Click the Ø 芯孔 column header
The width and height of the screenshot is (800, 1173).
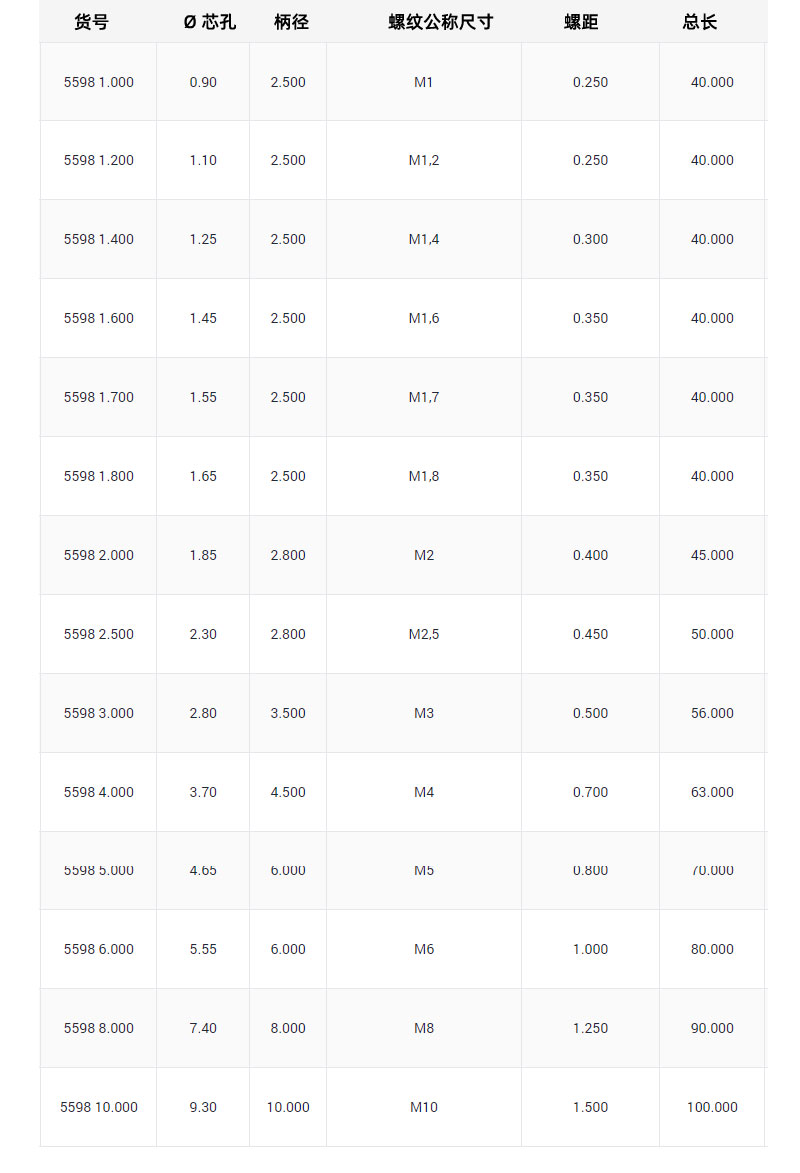(210, 22)
